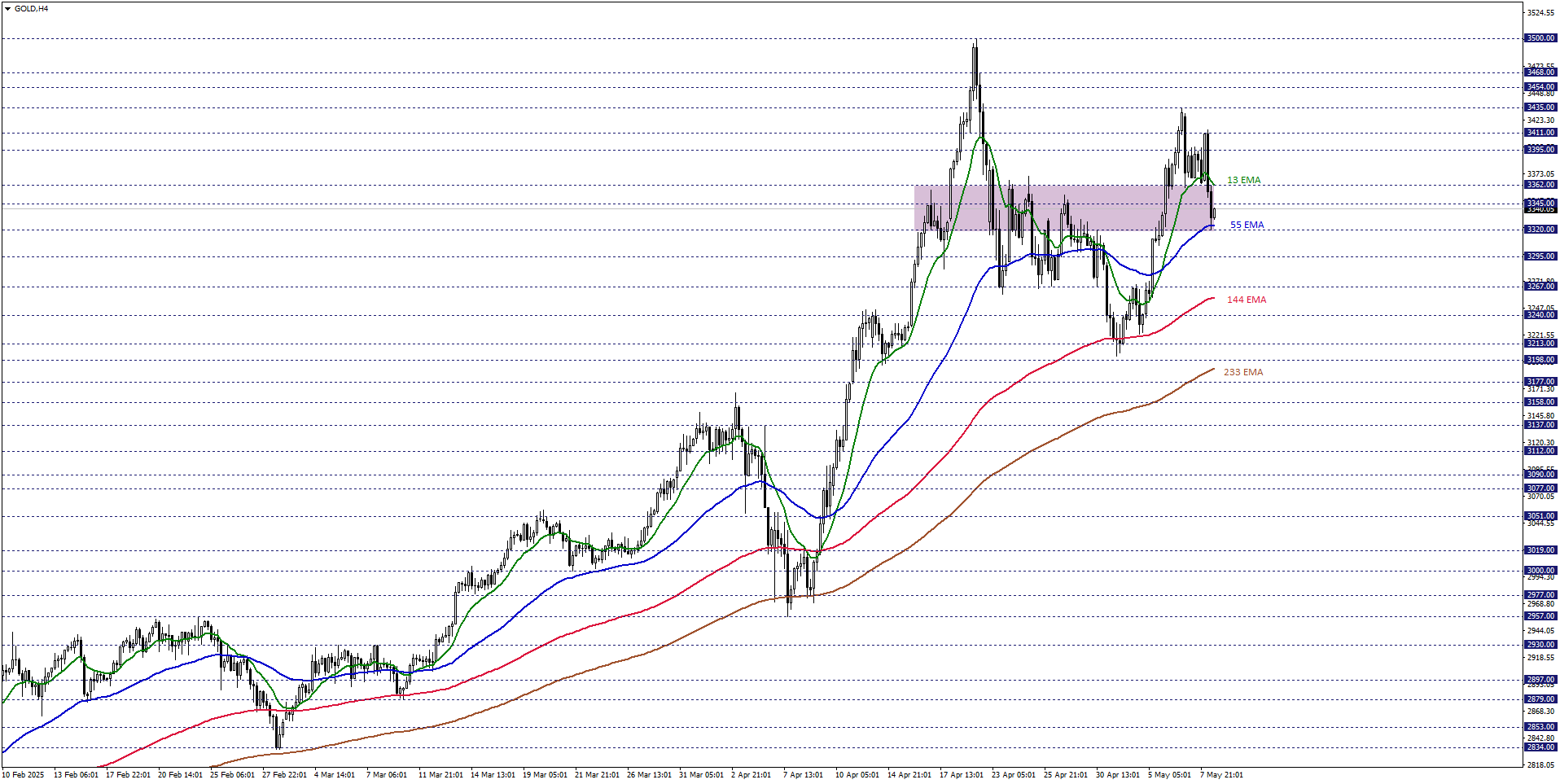Click the 5 May 05:01 time label

[x=1169, y=775]
